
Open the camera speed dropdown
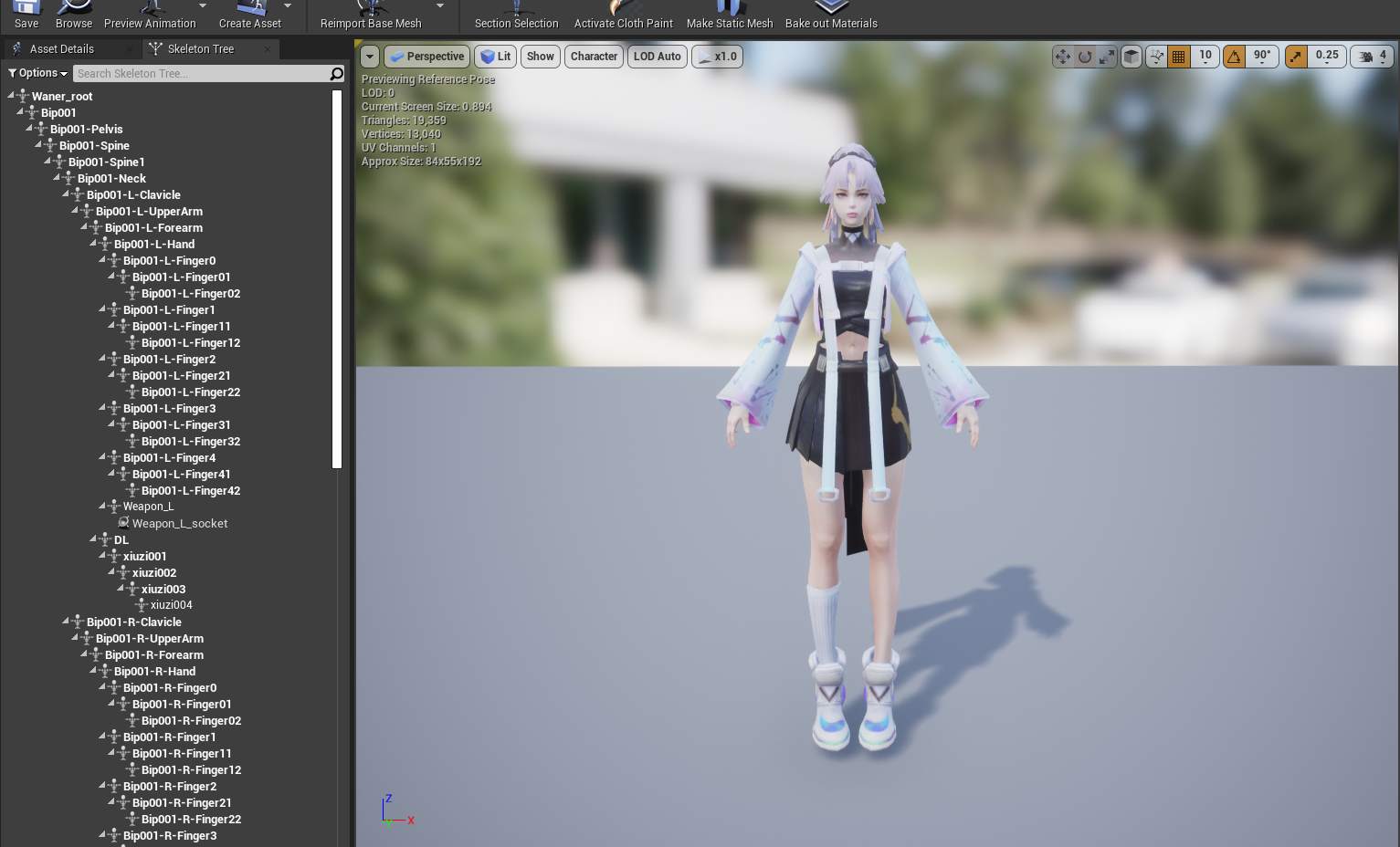click(x=1372, y=57)
